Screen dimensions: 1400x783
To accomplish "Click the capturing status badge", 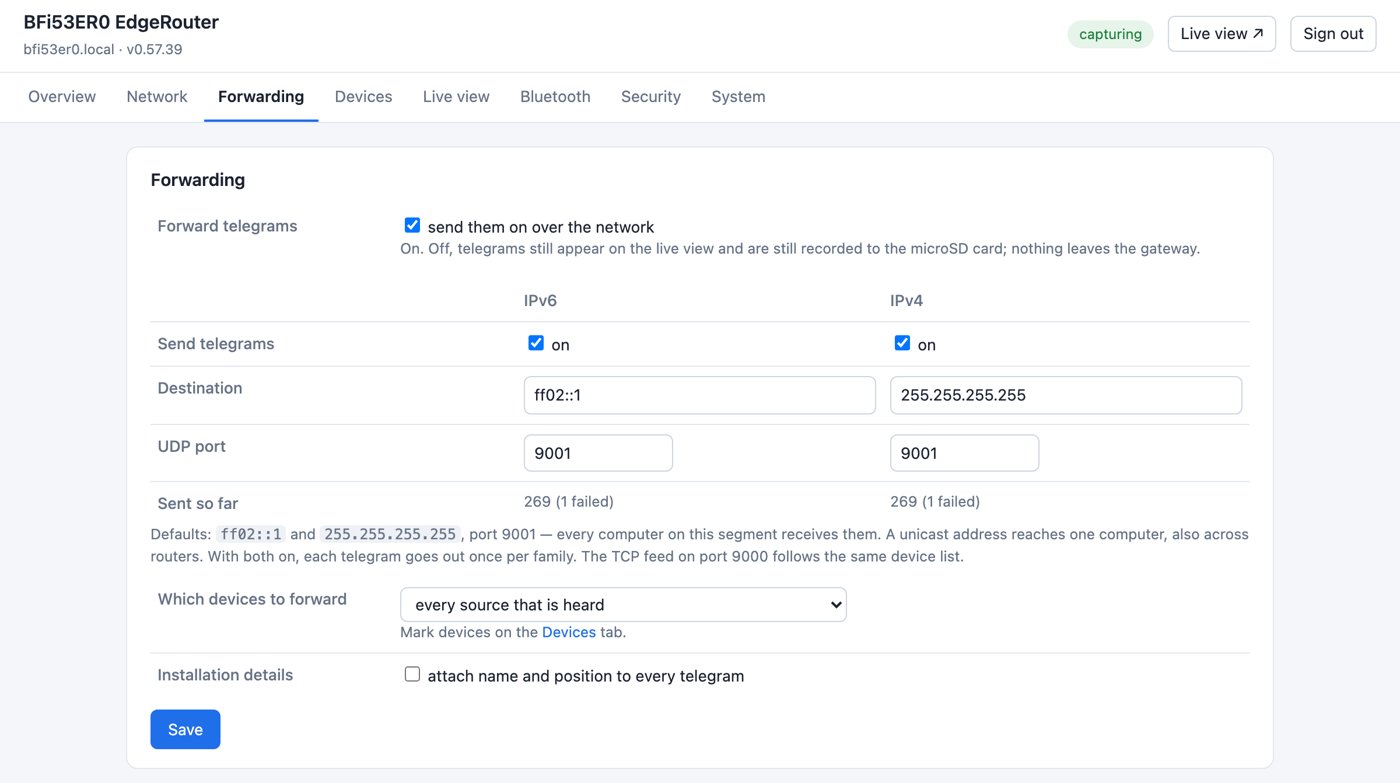I will point(1110,34).
